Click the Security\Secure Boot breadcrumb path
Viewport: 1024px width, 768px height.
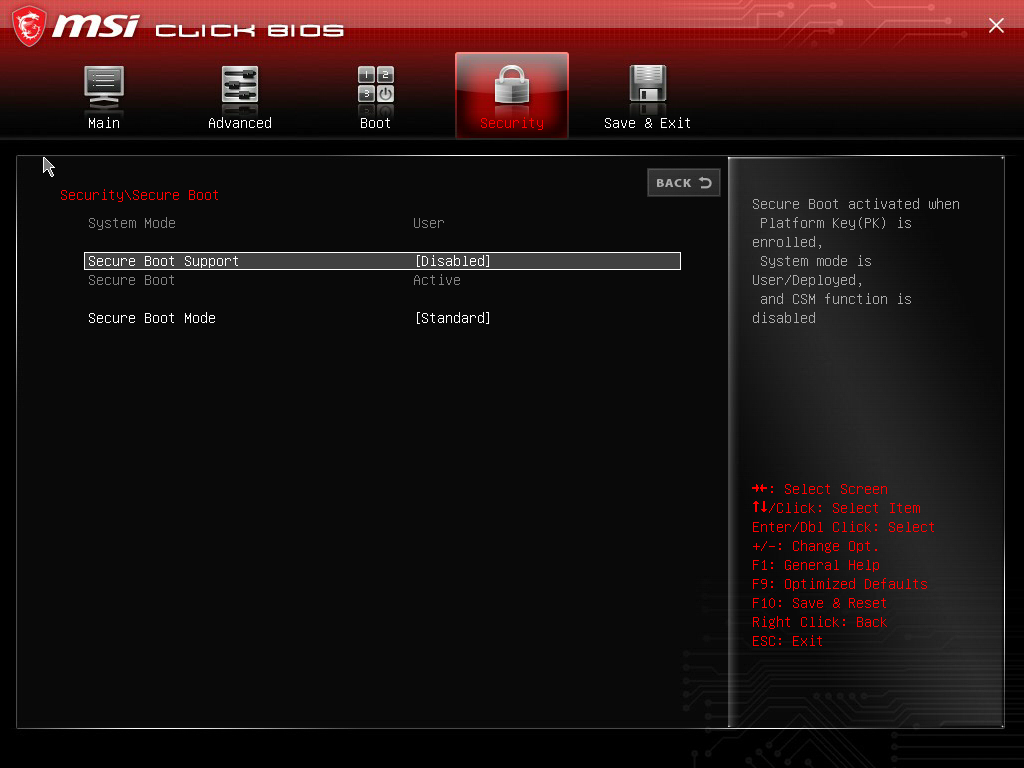pyautogui.click(x=139, y=195)
